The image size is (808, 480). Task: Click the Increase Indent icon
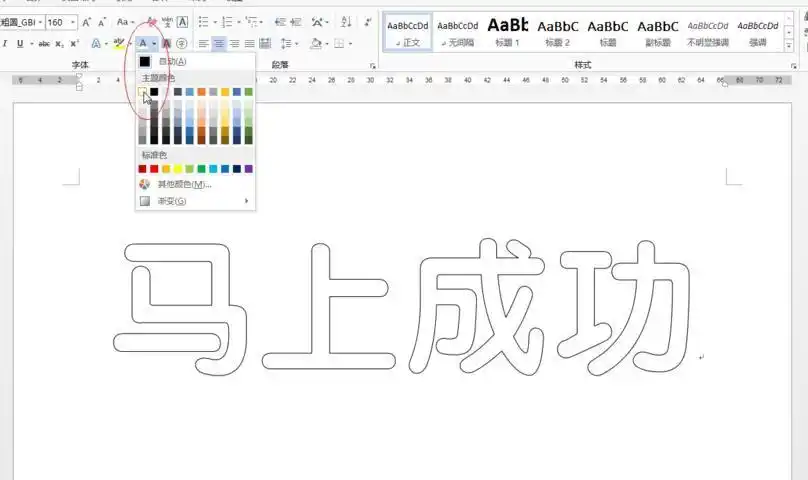click(x=295, y=22)
